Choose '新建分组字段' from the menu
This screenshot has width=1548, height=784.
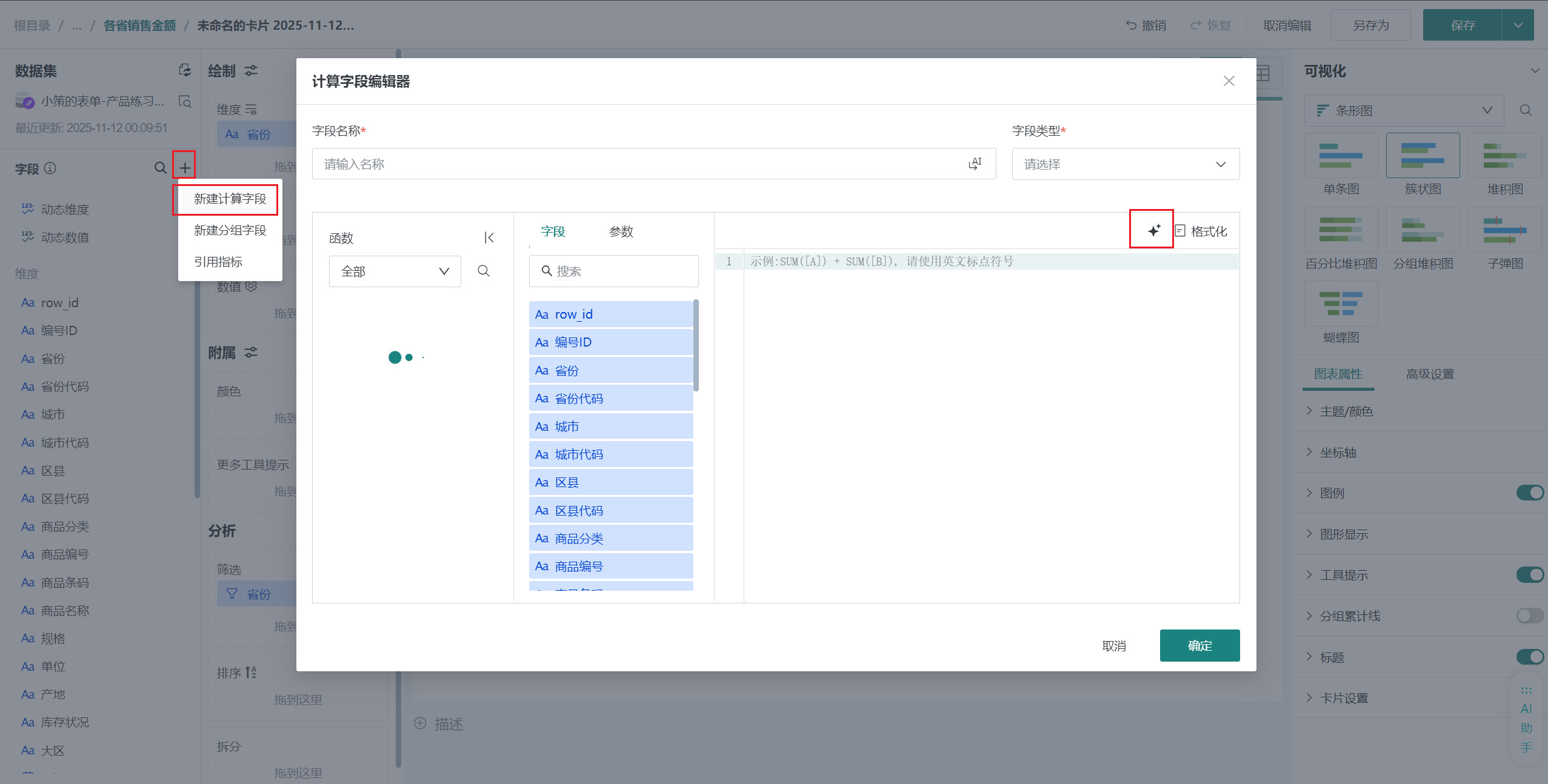(x=230, y=230)
